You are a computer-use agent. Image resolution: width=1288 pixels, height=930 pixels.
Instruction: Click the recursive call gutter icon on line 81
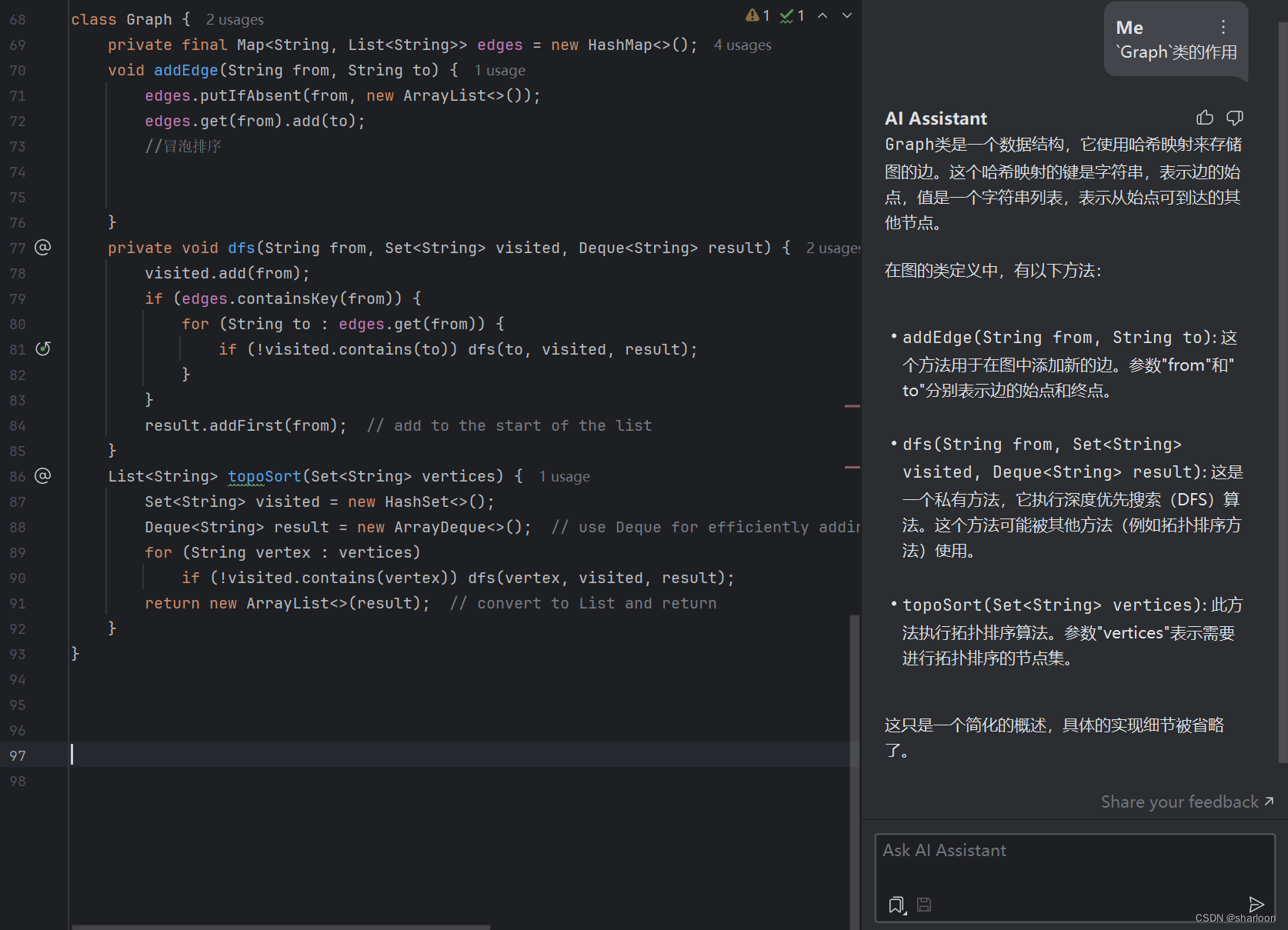[x=43, y=348]
